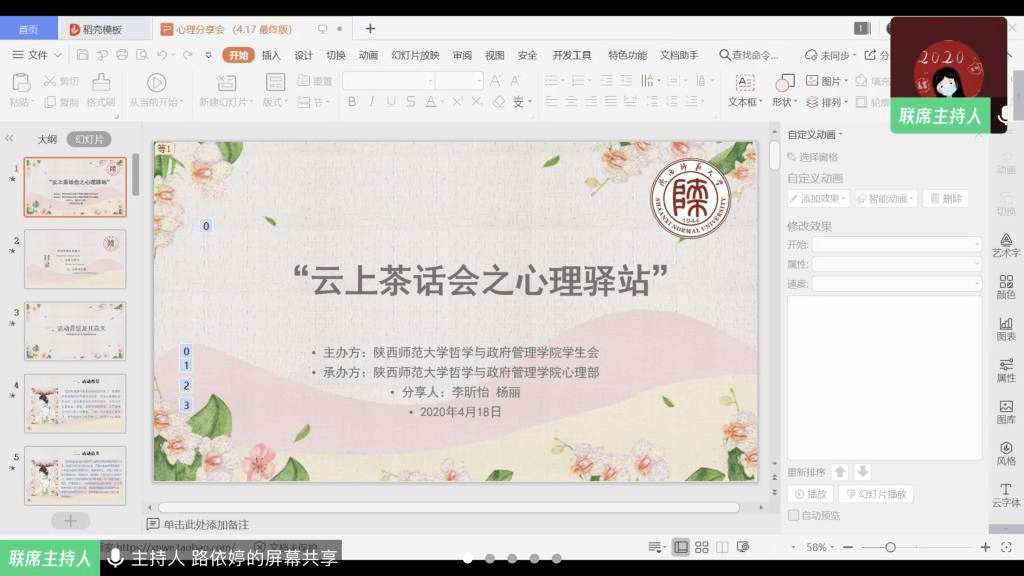Image resolution: width=1024 pixels, height=576 pixels.
Task: Open the Cloud Fonts sidebar icon
Action: coord(1006,489)
